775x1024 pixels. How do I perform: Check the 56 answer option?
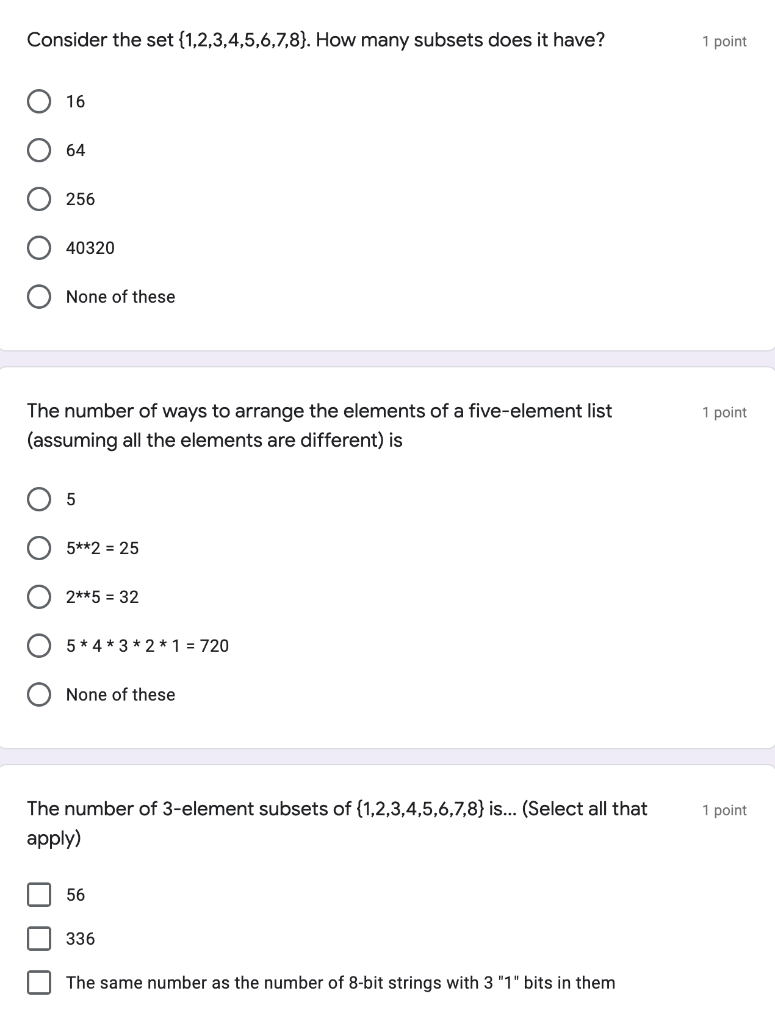[x=39, y=894]
